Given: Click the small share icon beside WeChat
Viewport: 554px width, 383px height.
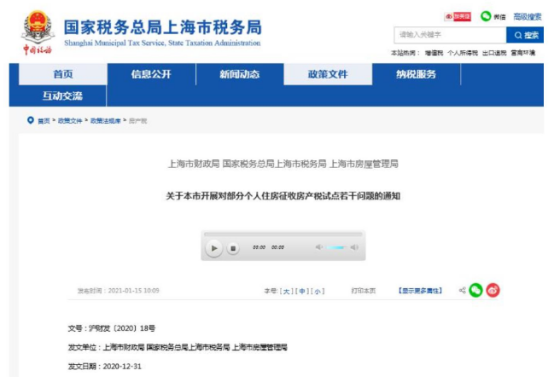Looking at the screenshot, I should [x=462, y=290].
